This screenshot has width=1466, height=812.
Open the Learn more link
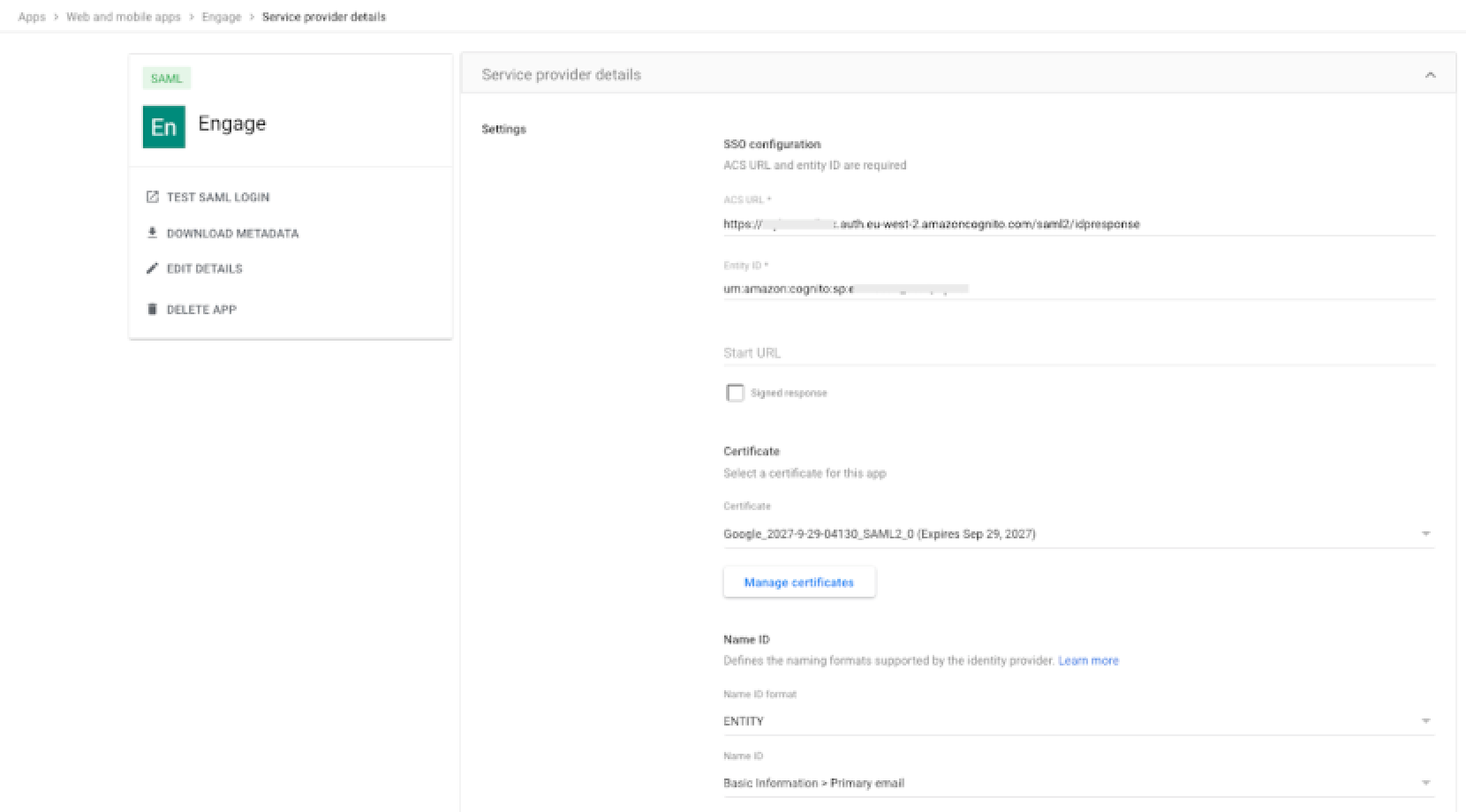1088,660
